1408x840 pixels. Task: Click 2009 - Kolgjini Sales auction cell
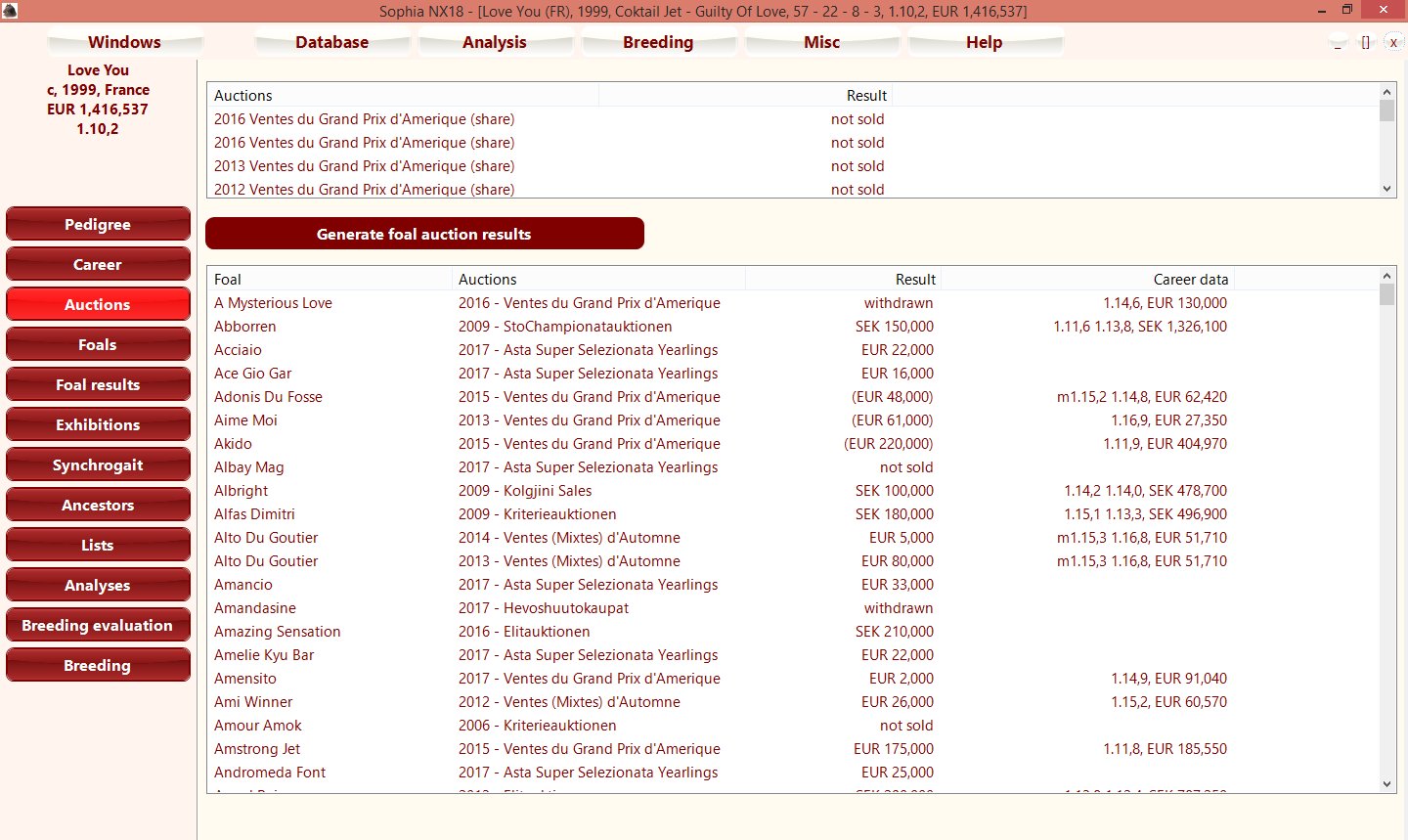click(x=525, y=490)
